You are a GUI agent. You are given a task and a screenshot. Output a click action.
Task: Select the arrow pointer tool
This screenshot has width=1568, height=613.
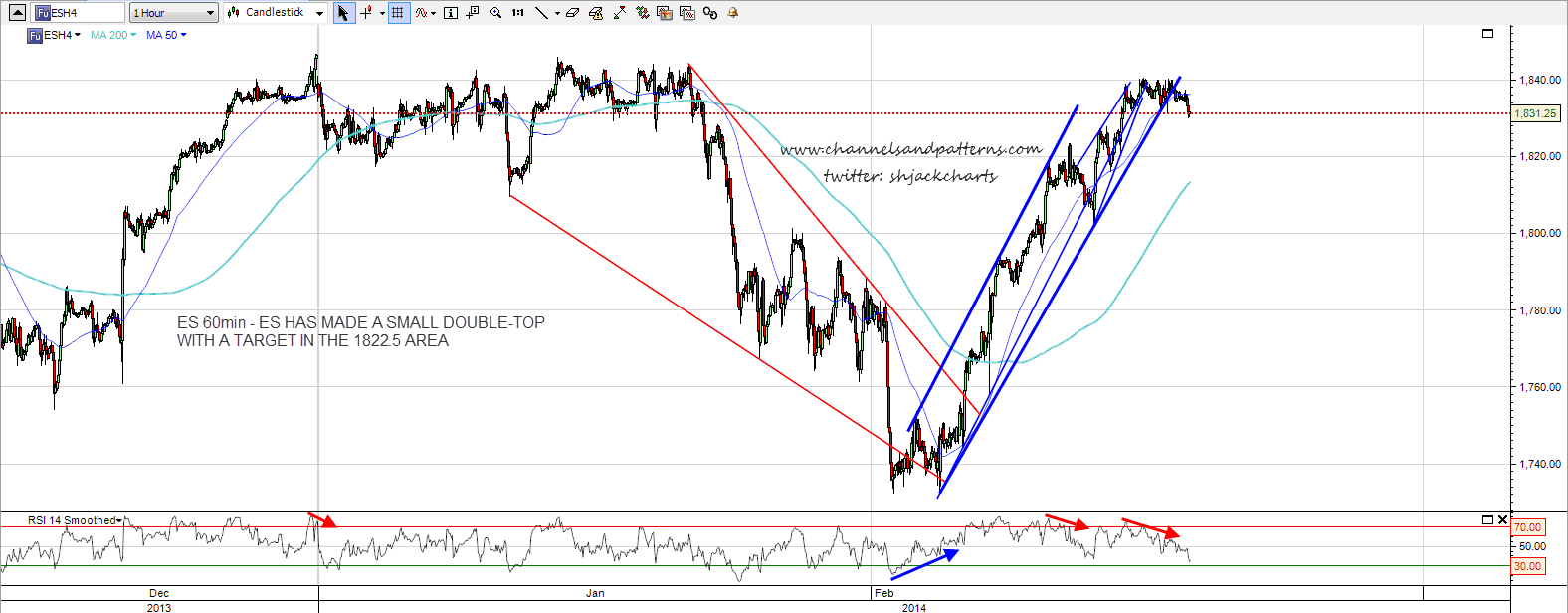(x=343, y=13)
